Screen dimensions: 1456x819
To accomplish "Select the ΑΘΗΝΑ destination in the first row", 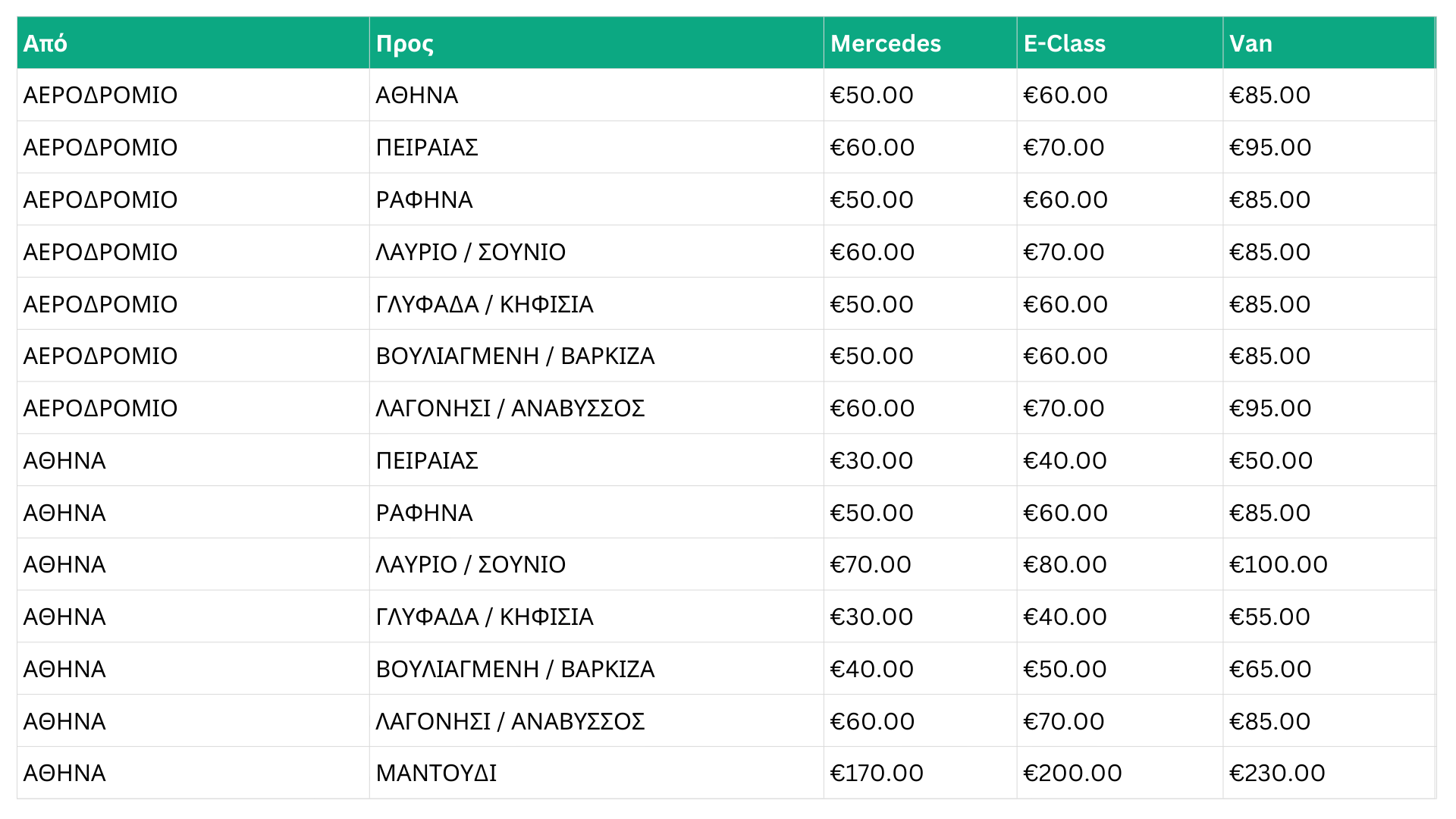I will tap(417, 95).
